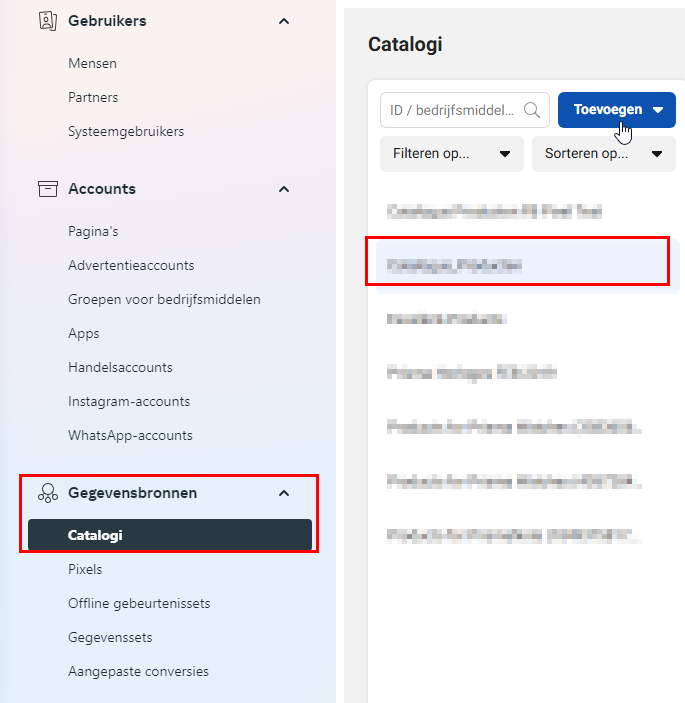Click the search magnifier icon
Viewport: 685px width, 703px height.
point(532,110)
